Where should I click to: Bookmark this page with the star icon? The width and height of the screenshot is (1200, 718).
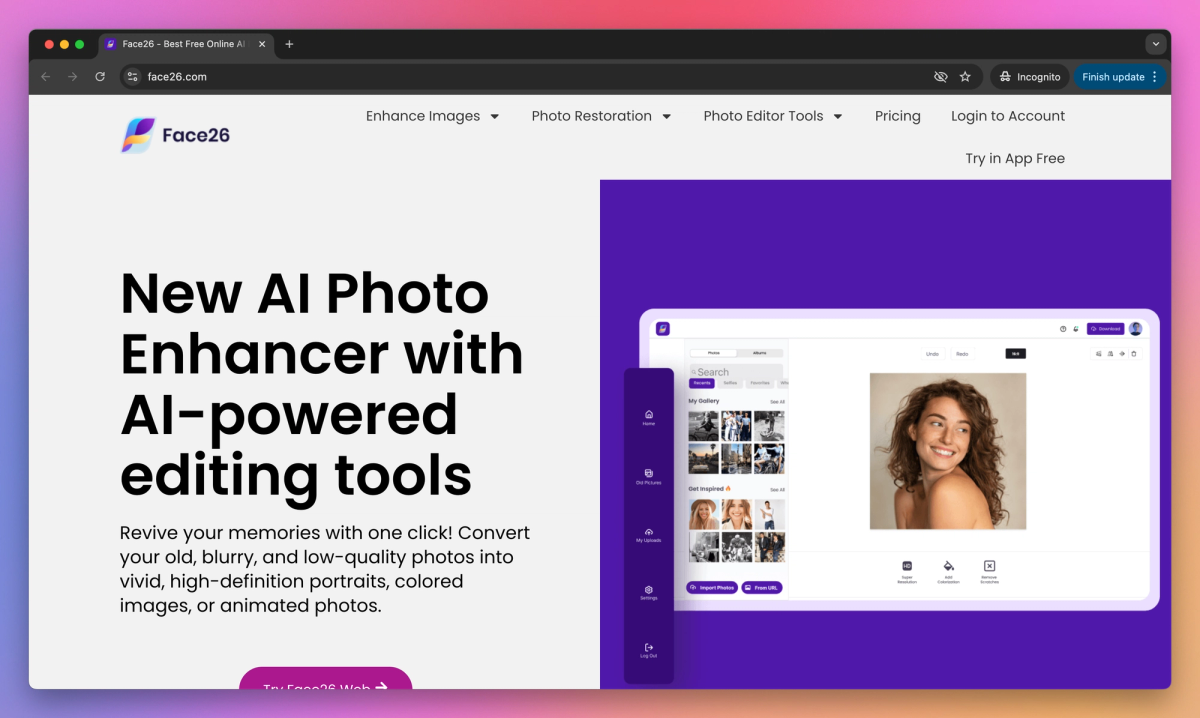tap(965, 77)
